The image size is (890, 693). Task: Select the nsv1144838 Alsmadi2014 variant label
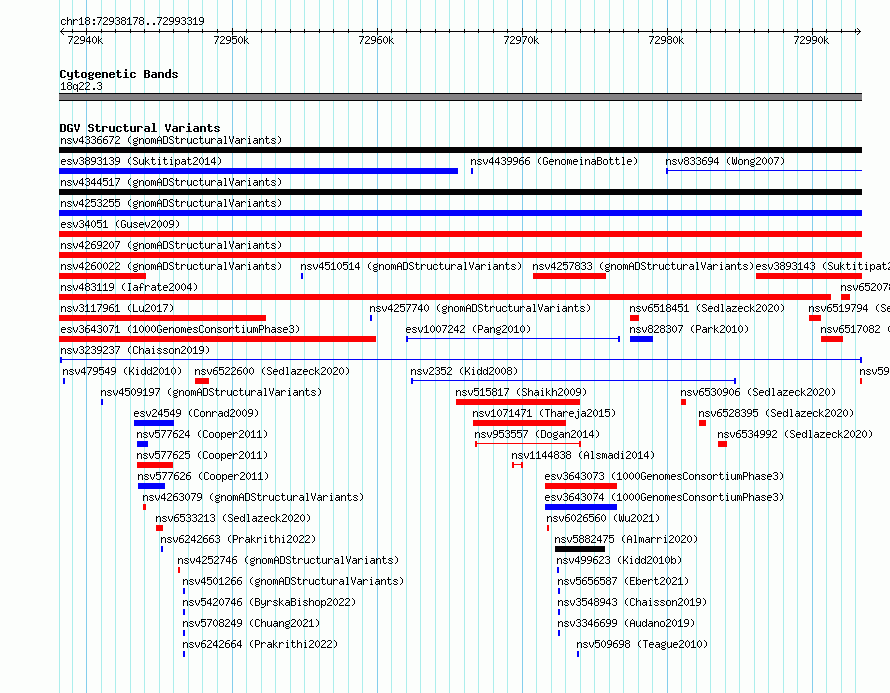pyautogui.click(x=583, y=455)
